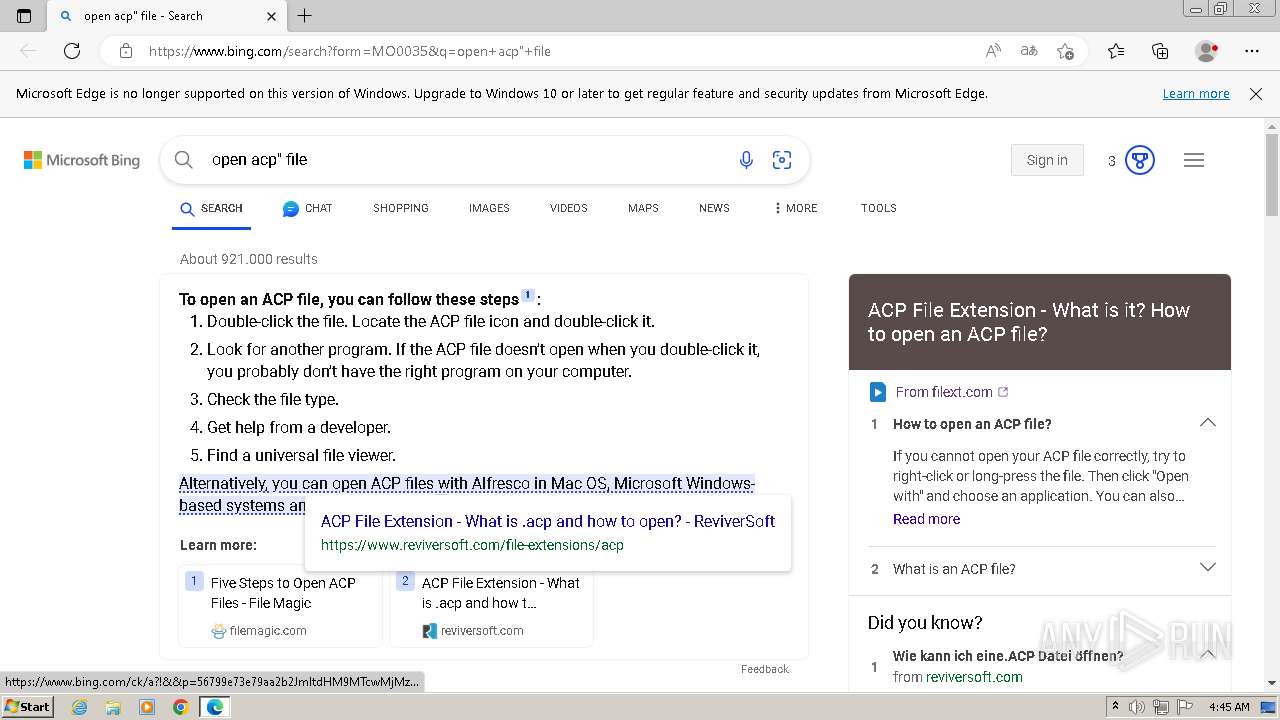
Task: Launch Internet Explorer from taskbar
Action: coord(79,707)
